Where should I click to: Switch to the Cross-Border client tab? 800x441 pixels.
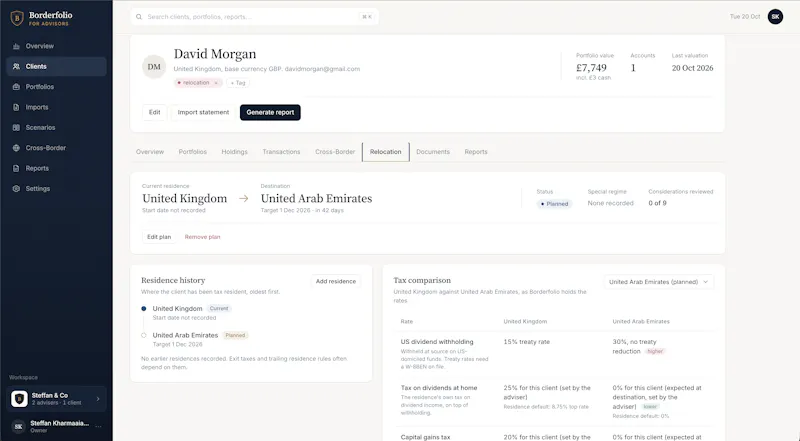tap(335, 152)
